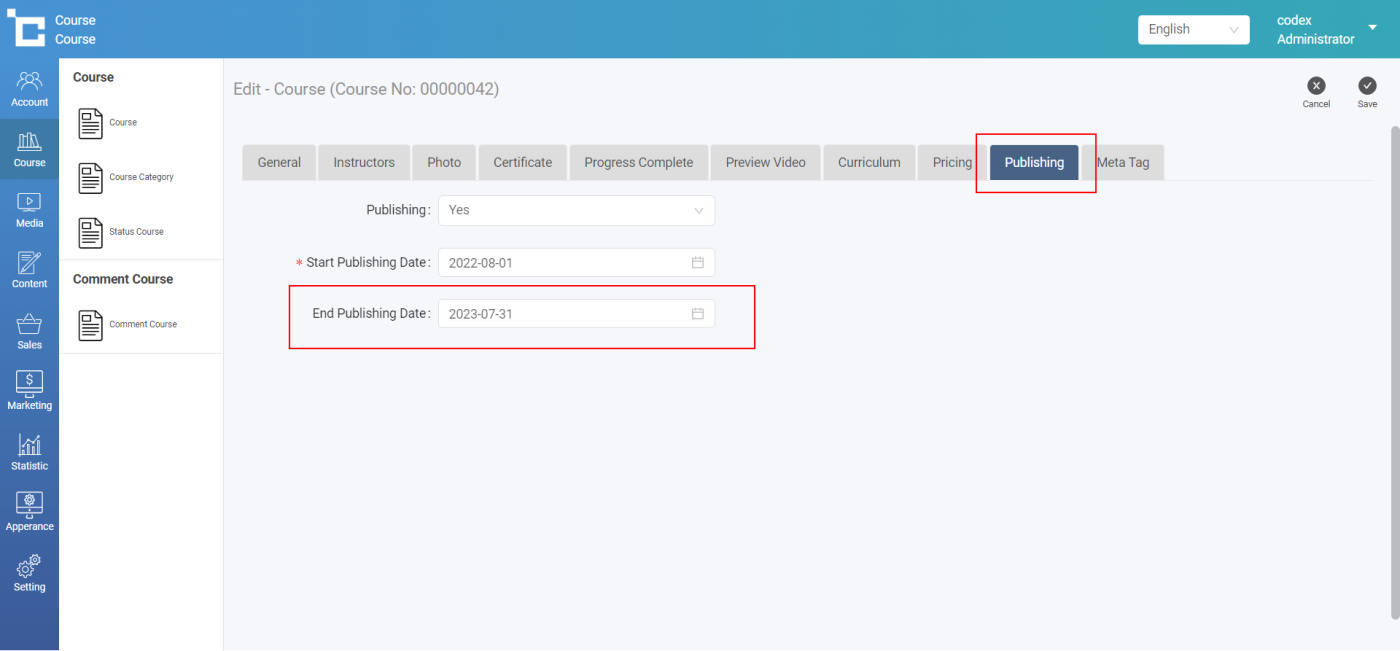Viewport: 1400px width, 651px height.
Task: Open calendar for Start Publishing Date
Action: coord(698,263)
